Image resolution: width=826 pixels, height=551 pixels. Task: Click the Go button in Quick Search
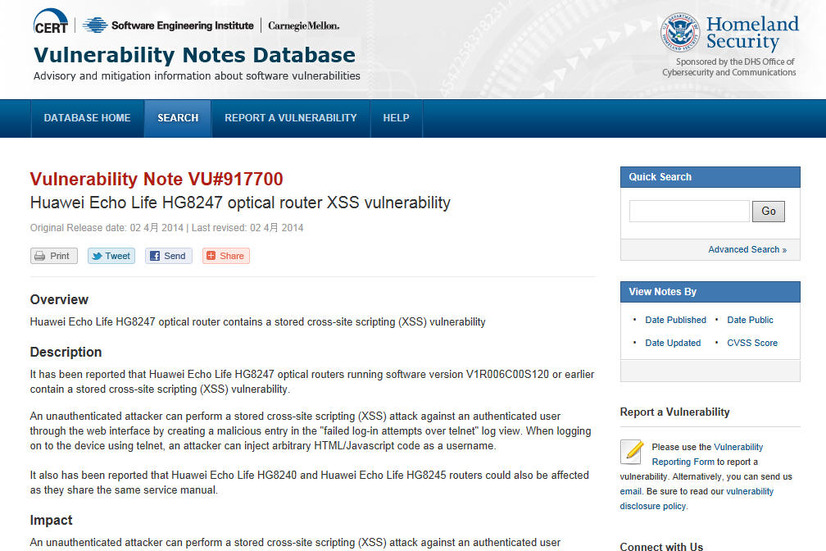(x=768, y=211)
